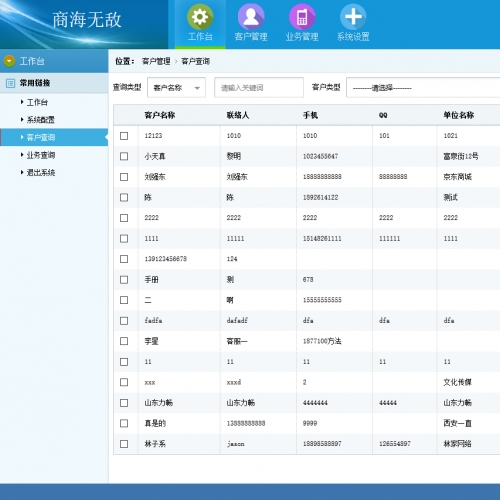Open the 查询类型 客户名称 dropdown
500x500 pixels.
click(176, 88)
